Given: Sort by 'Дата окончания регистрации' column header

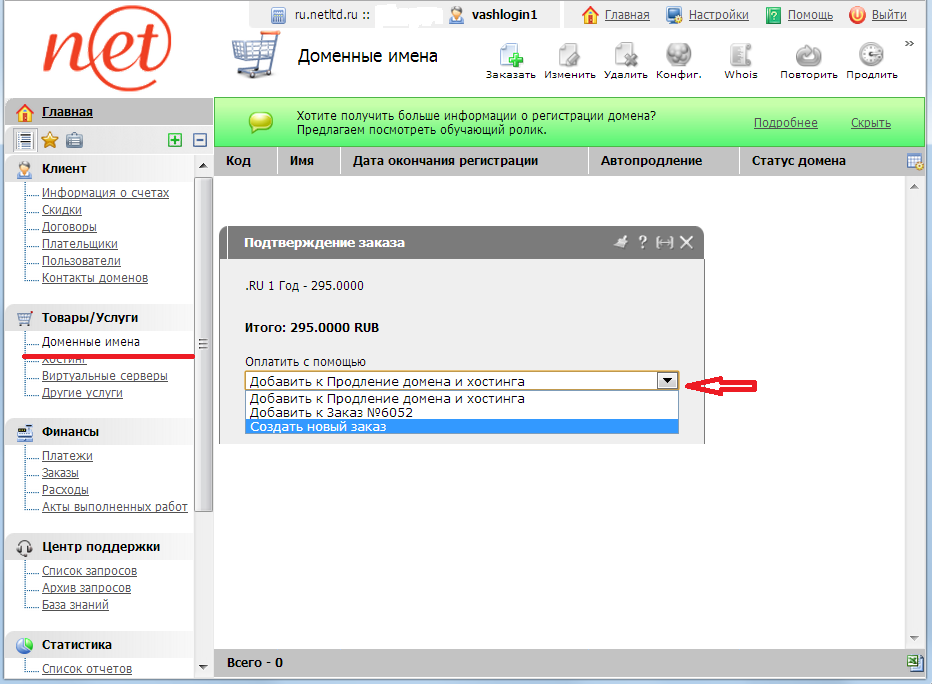Looking at the screenshot, I should click(x=445, y=161).
